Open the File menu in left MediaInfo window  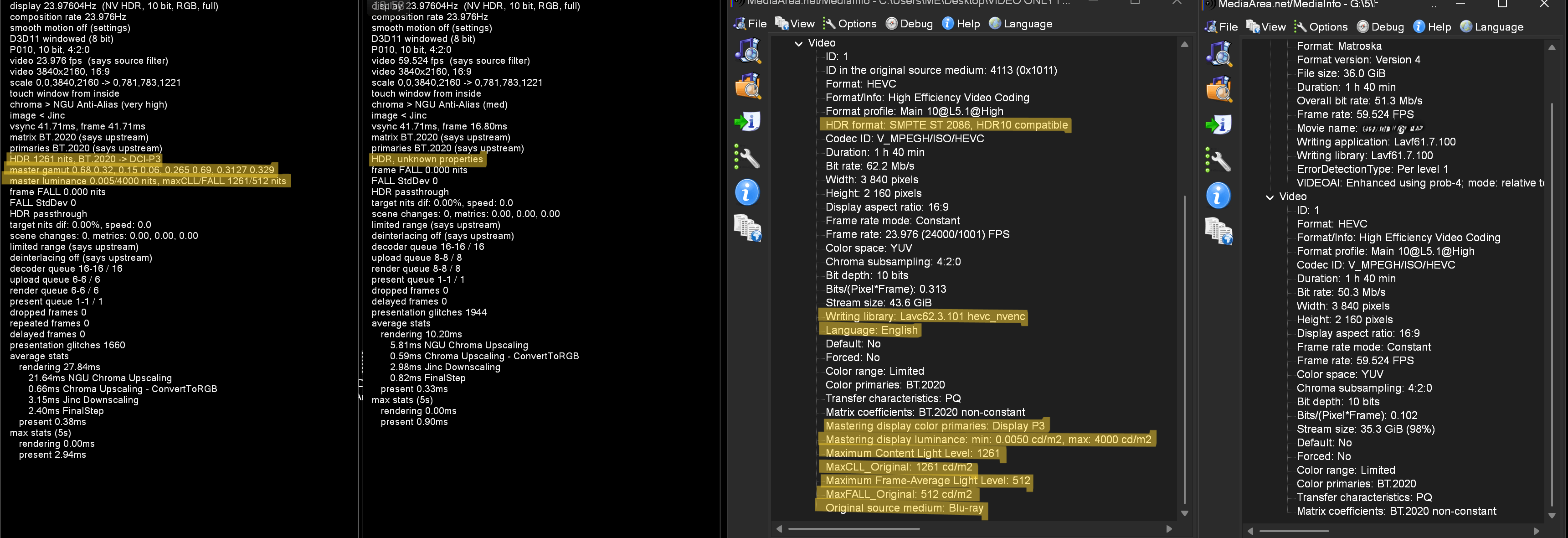(x=750, y=24)
